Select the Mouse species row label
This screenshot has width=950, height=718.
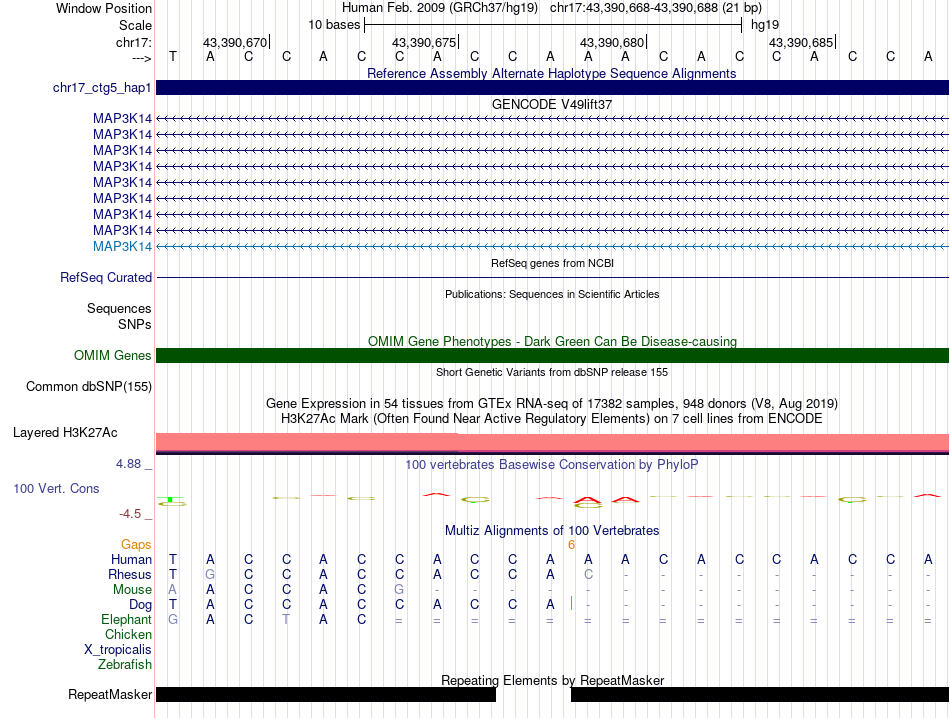coord(132,590)
